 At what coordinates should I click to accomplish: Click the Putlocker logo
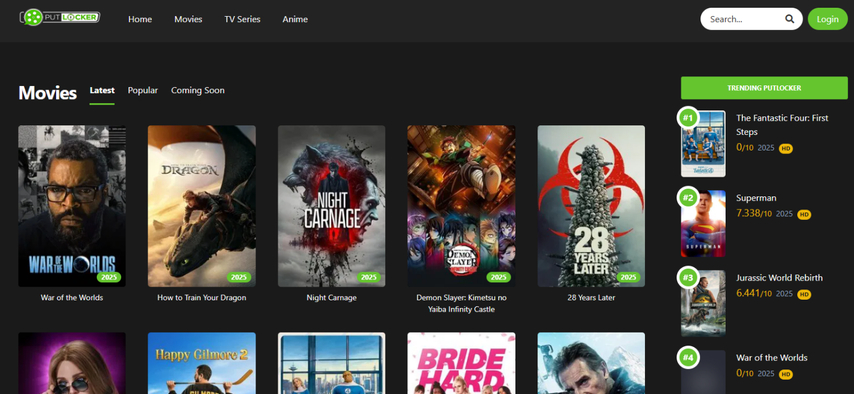(x=60, y=17)
